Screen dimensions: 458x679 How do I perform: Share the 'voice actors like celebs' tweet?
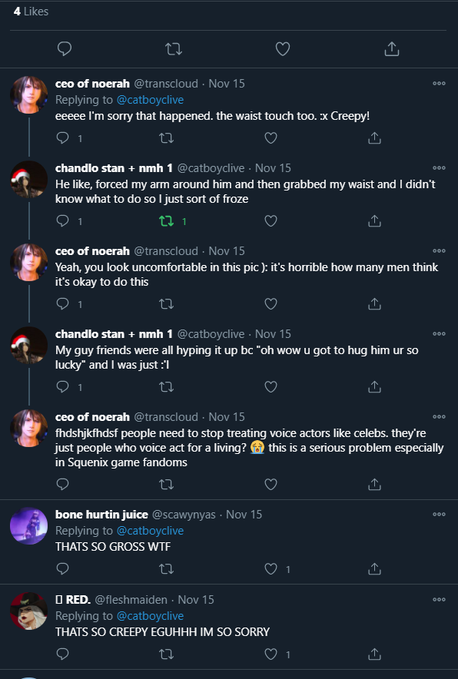(x=374, y=484)
